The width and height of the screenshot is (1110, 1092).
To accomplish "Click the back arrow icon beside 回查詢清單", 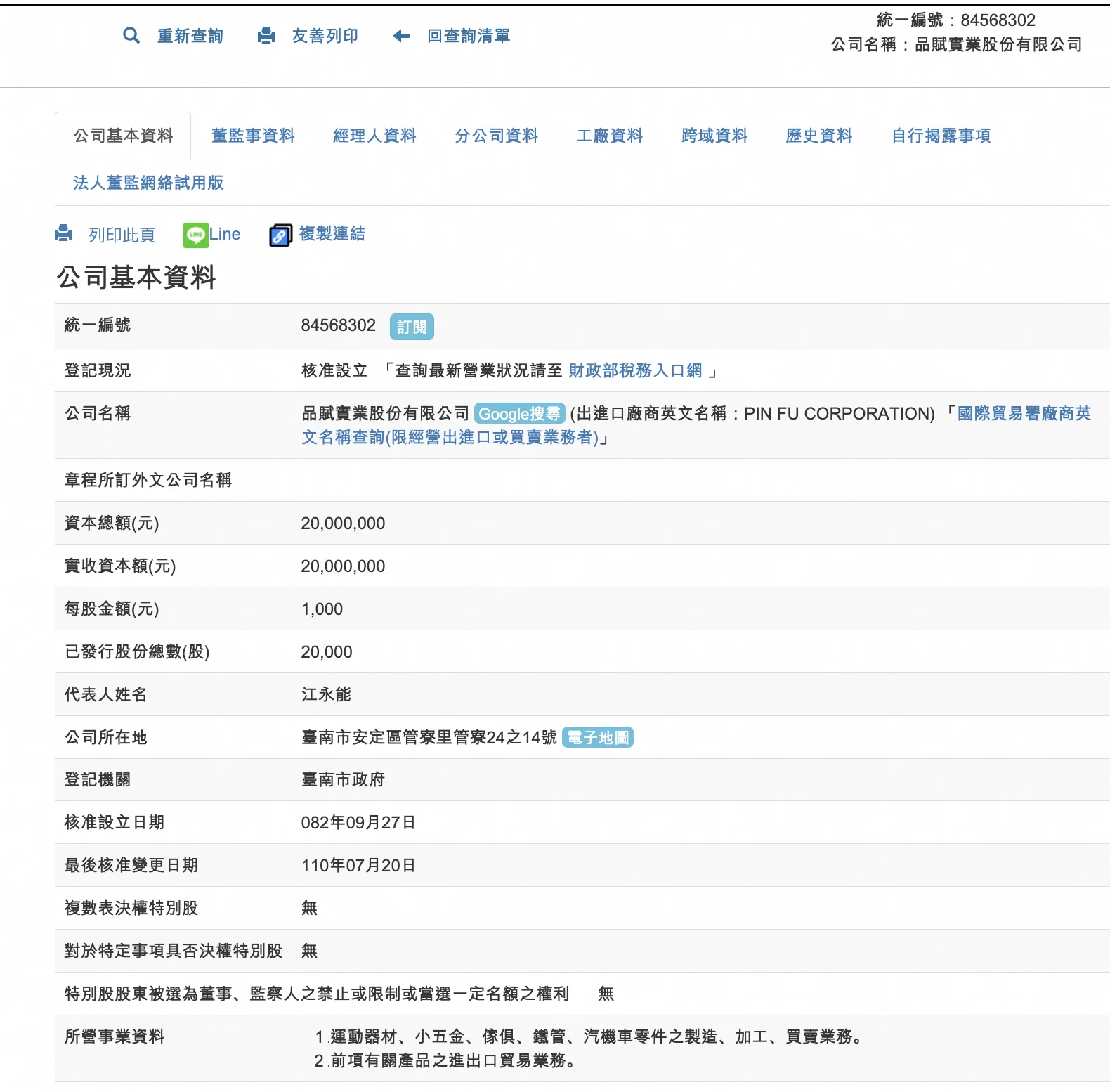I will coord(401,36).
